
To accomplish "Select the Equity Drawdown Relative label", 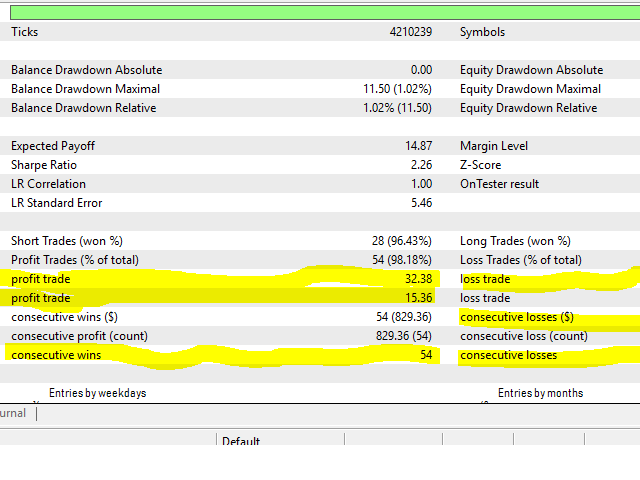I will pyautogui.click(x=529, y=108).
